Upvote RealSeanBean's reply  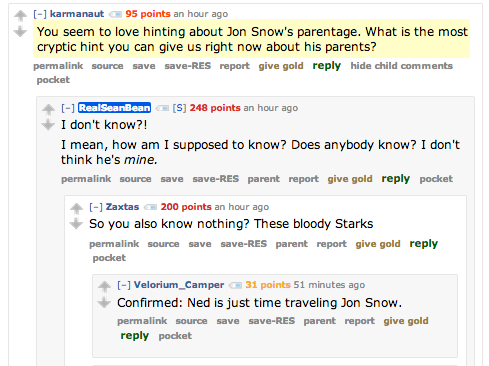(x=48, y=110)
